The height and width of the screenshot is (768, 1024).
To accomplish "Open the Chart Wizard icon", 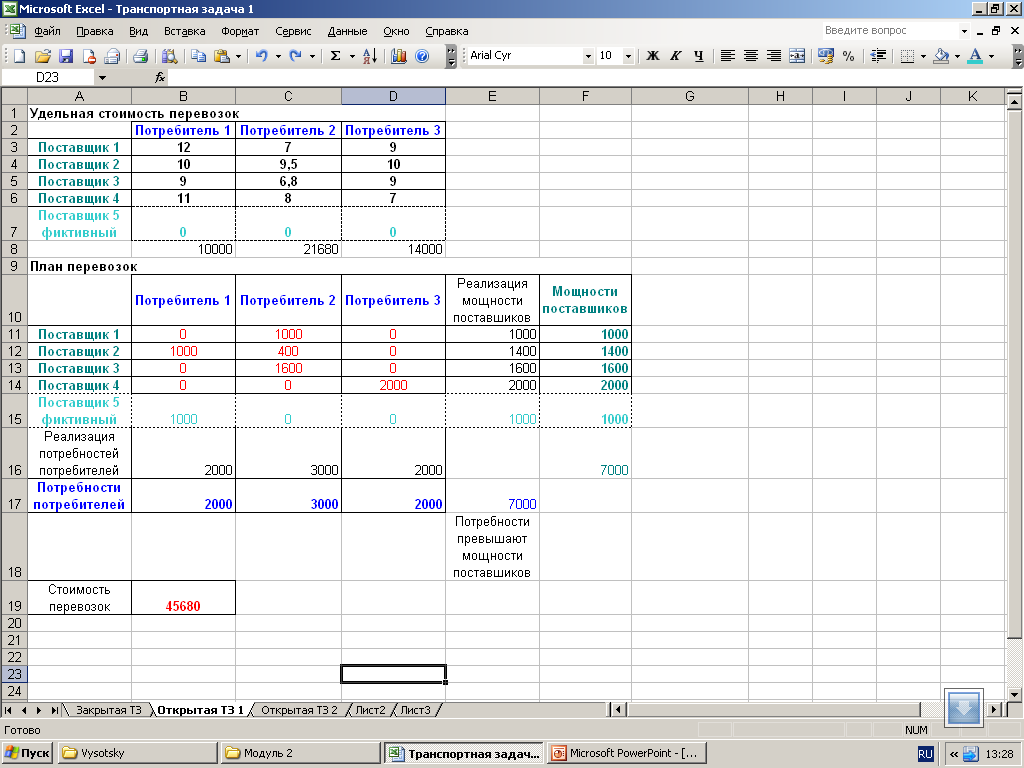I will pos(398,56).
